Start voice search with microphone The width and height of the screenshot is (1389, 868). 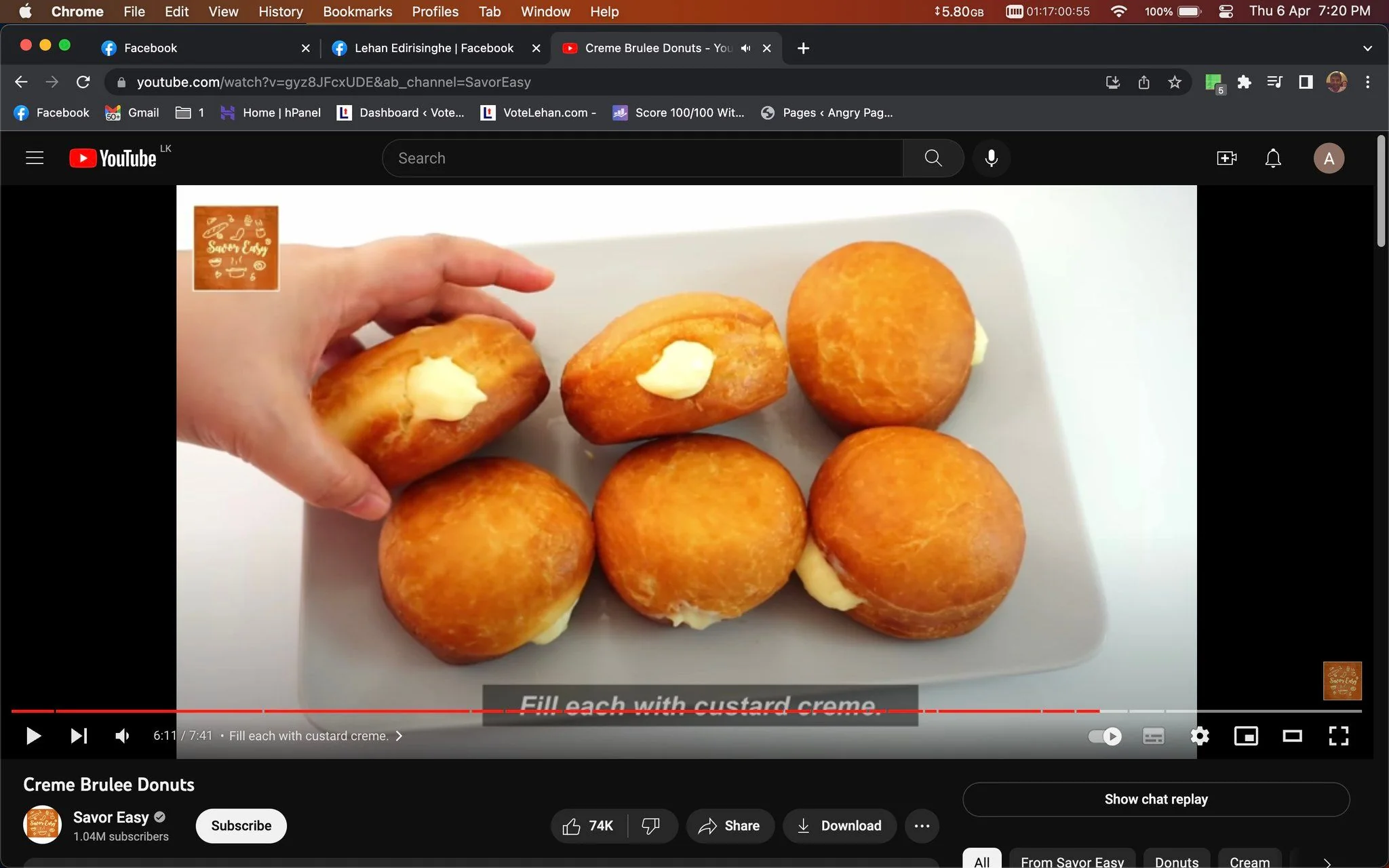tap(991, 158)
